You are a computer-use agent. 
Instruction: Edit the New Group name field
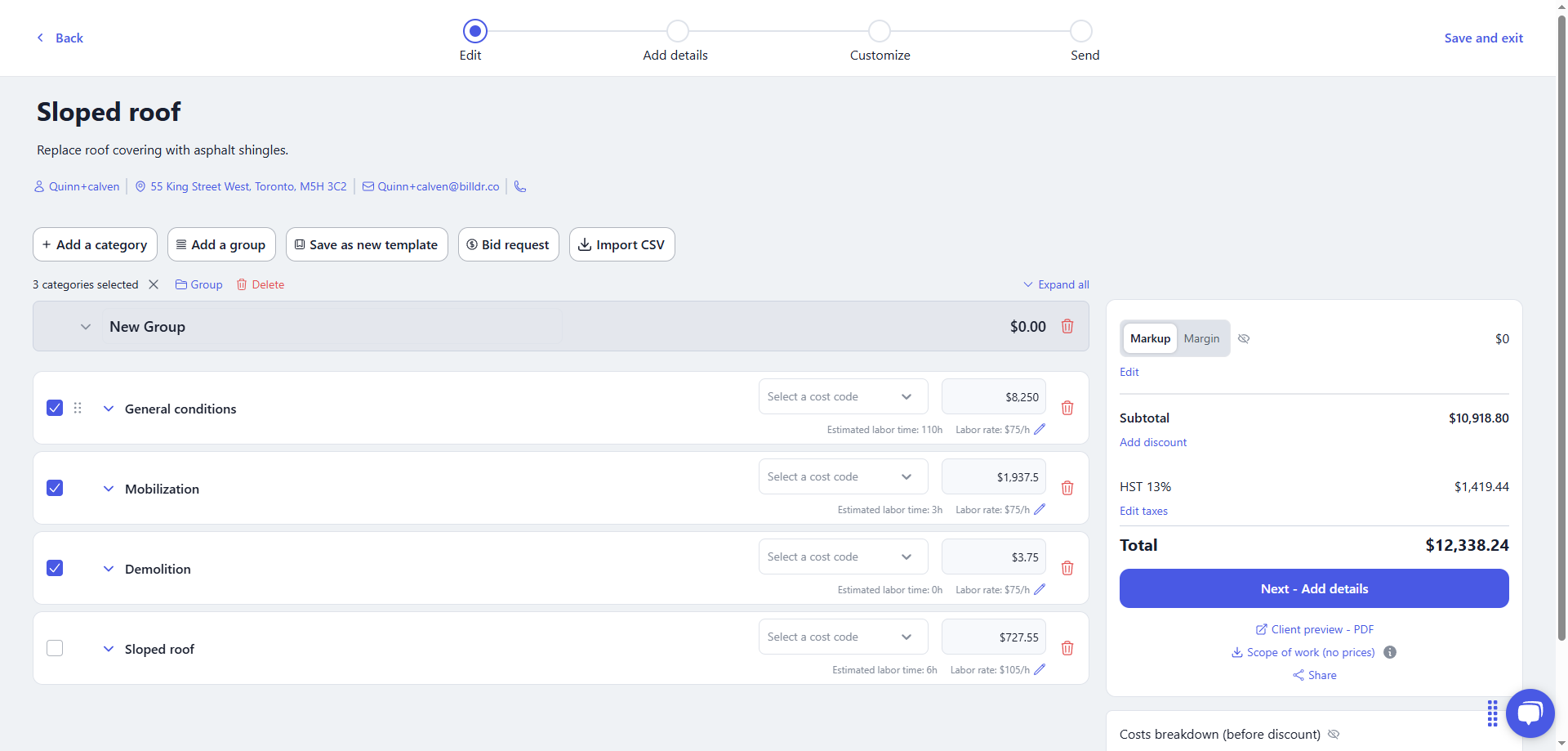(x=332, y=326)
